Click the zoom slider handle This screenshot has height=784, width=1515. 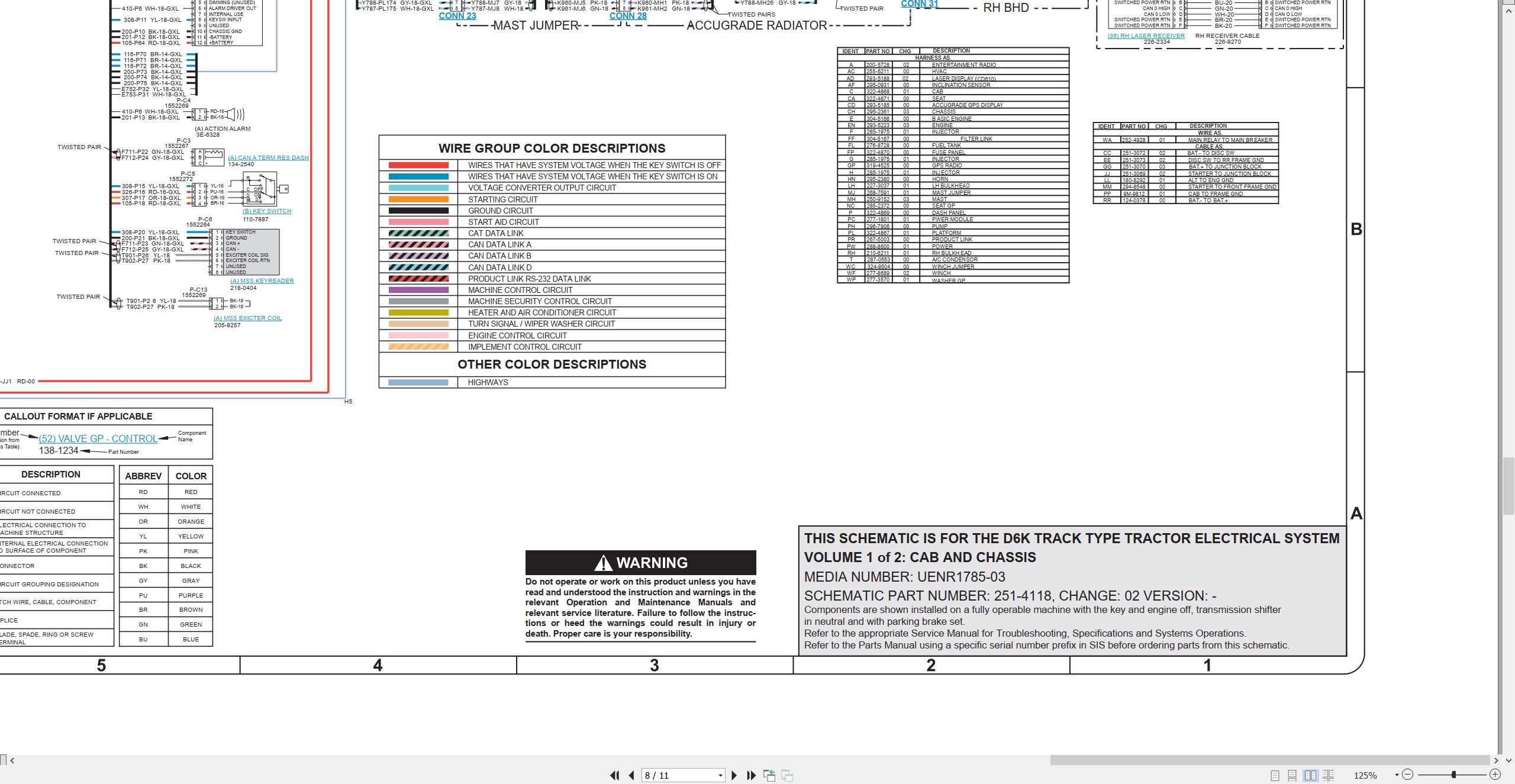(x=1453, y=775)
